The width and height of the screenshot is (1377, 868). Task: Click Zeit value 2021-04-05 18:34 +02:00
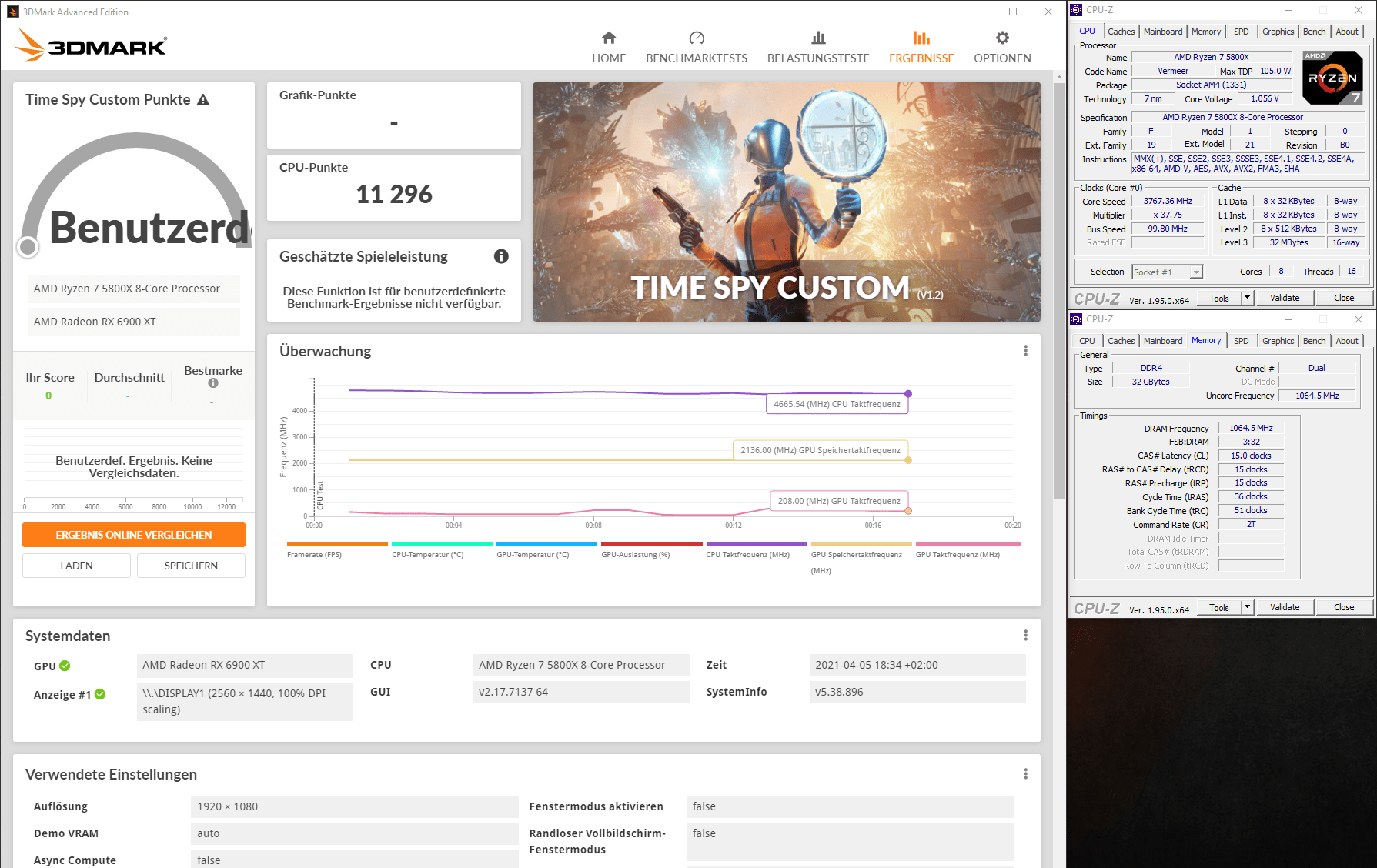917,665
